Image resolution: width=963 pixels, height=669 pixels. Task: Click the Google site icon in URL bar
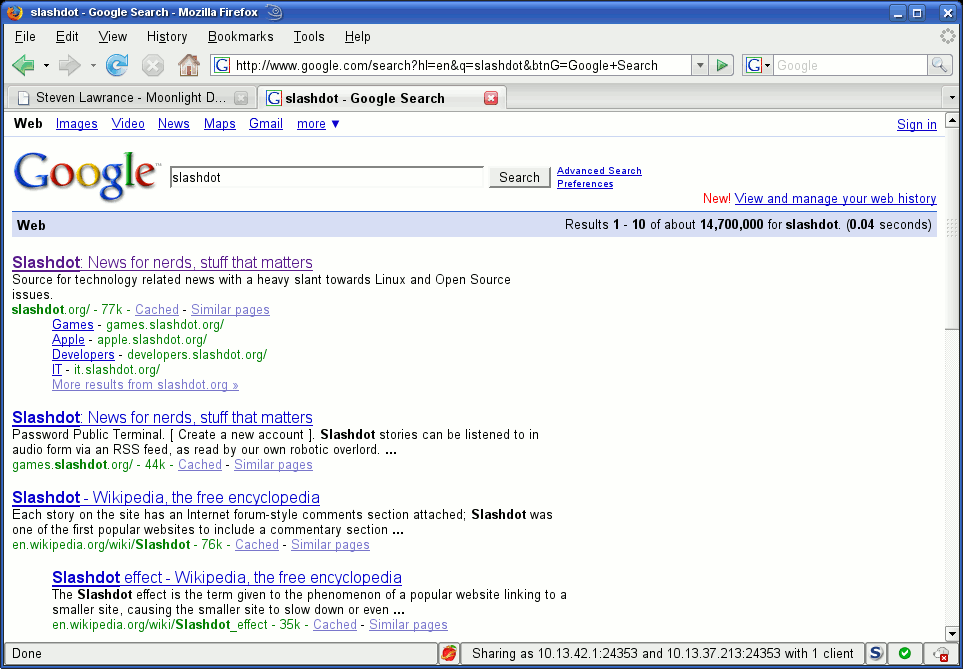click(222, 65)
